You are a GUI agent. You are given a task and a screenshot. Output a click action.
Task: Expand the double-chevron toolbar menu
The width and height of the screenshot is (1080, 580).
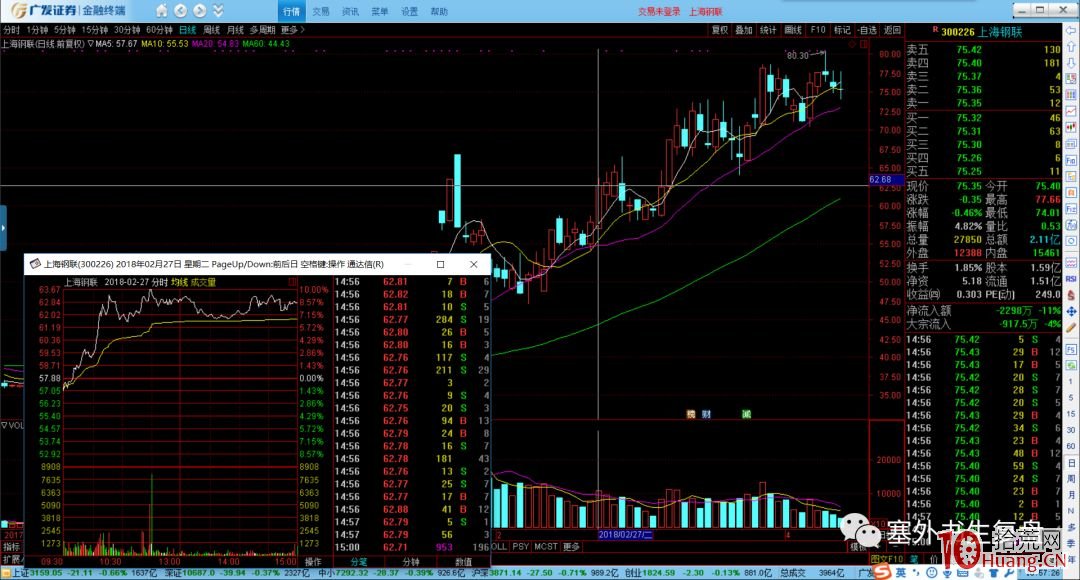click(x=218, y=10)
